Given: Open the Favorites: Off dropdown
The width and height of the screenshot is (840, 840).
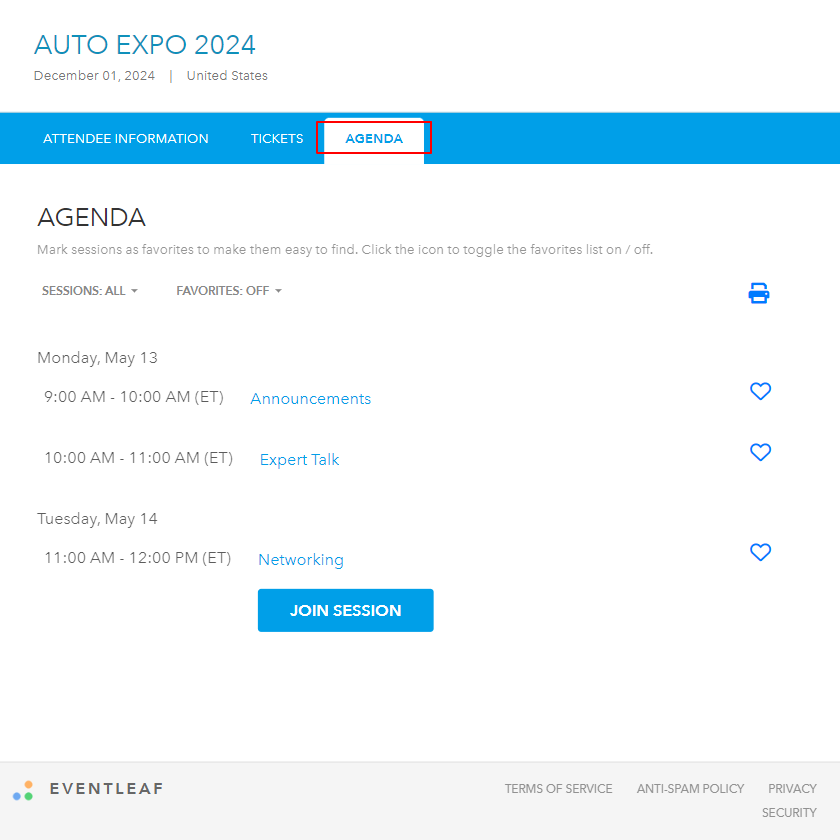Looking at the screenshot, I should pyautogui.click(x=229, y=291).
